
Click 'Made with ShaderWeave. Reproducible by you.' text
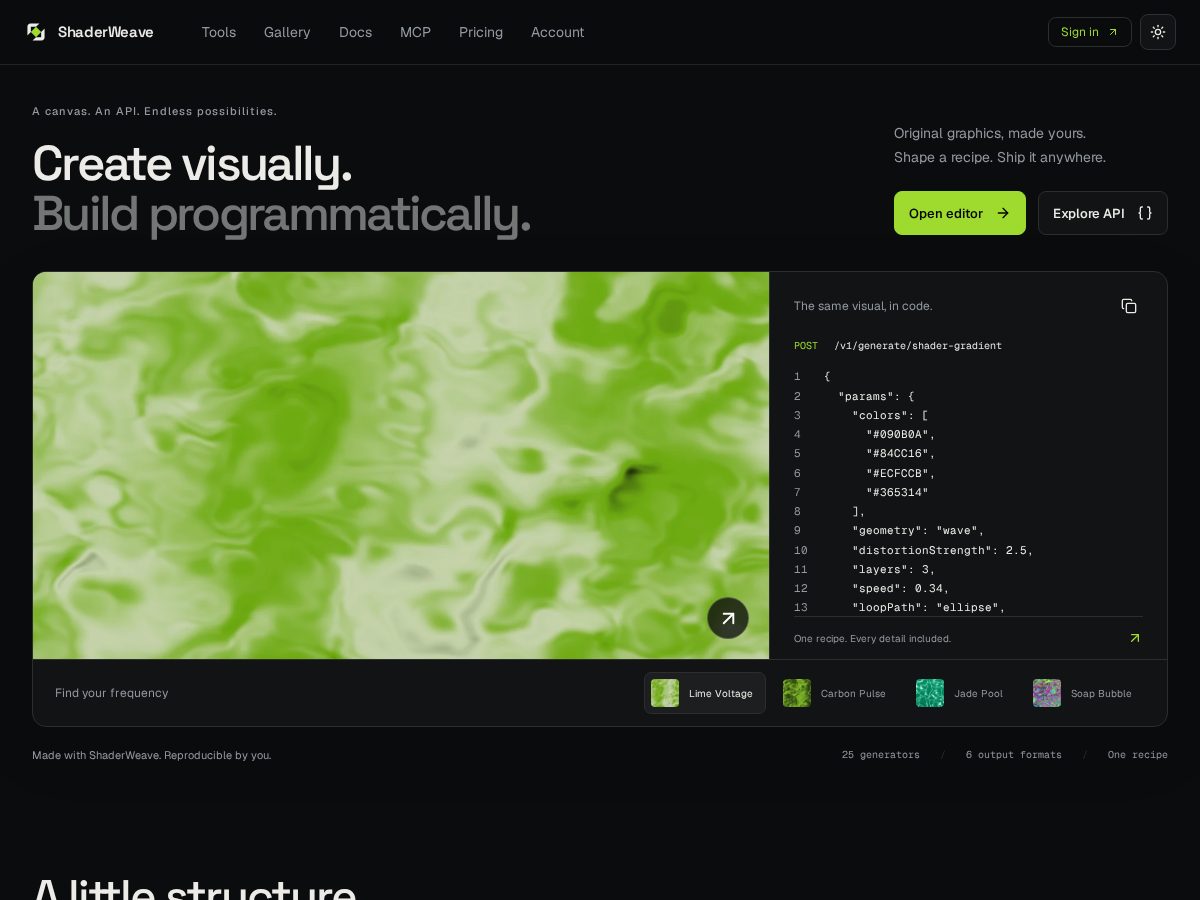point(152,755)
